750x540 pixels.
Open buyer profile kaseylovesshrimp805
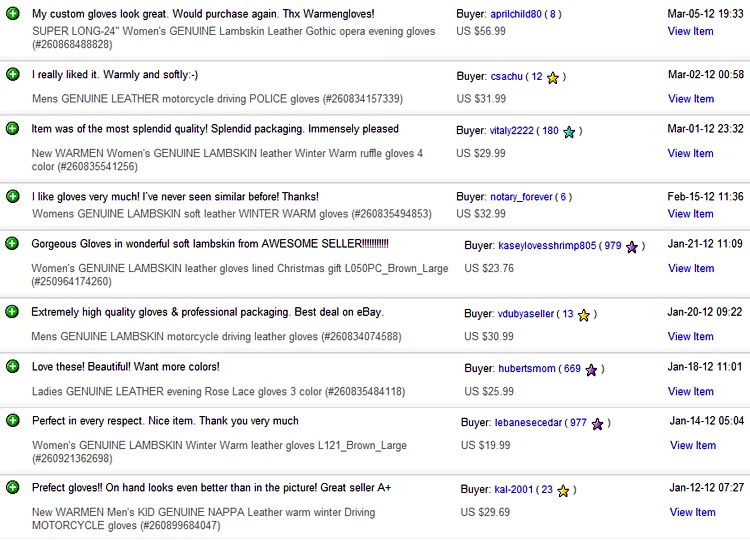[547, 245]
